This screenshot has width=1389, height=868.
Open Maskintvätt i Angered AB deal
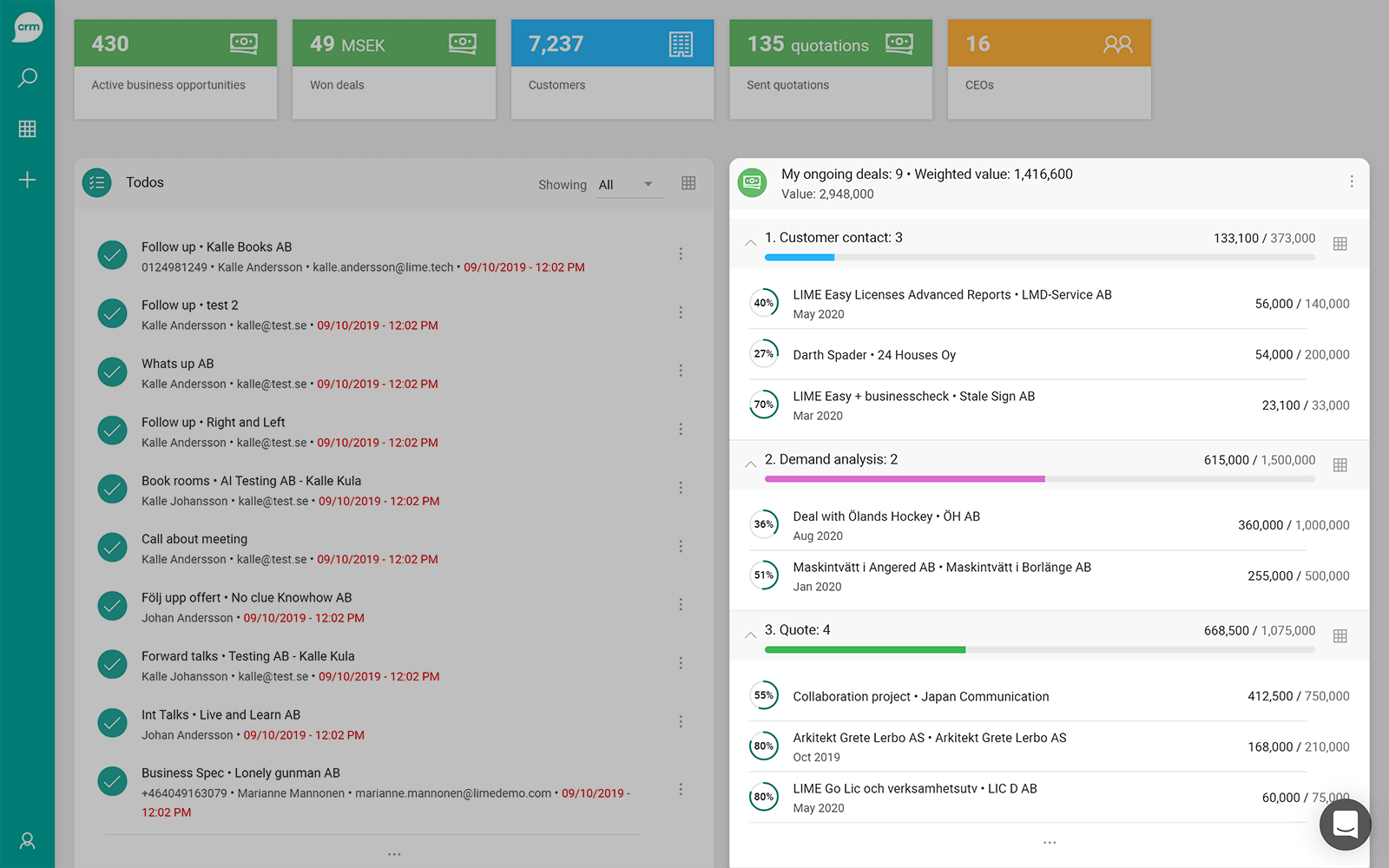coord(1050,576)
